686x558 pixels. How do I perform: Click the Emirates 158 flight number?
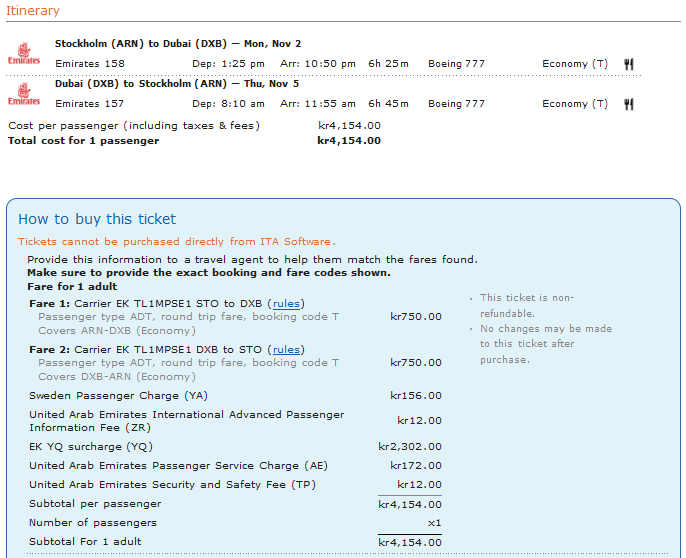[90, 64]
